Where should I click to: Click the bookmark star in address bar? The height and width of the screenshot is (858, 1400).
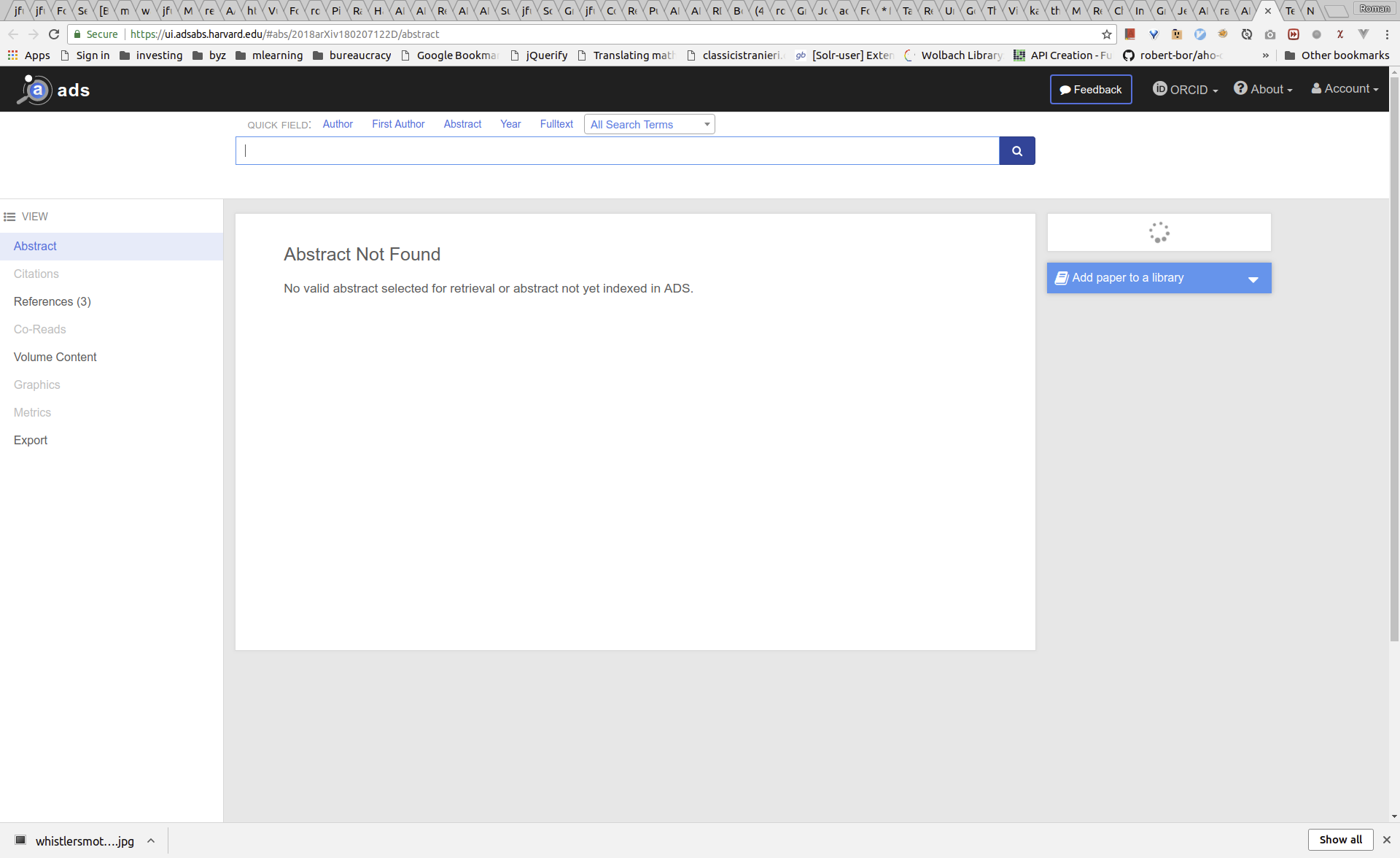[x=1106, y=34]
